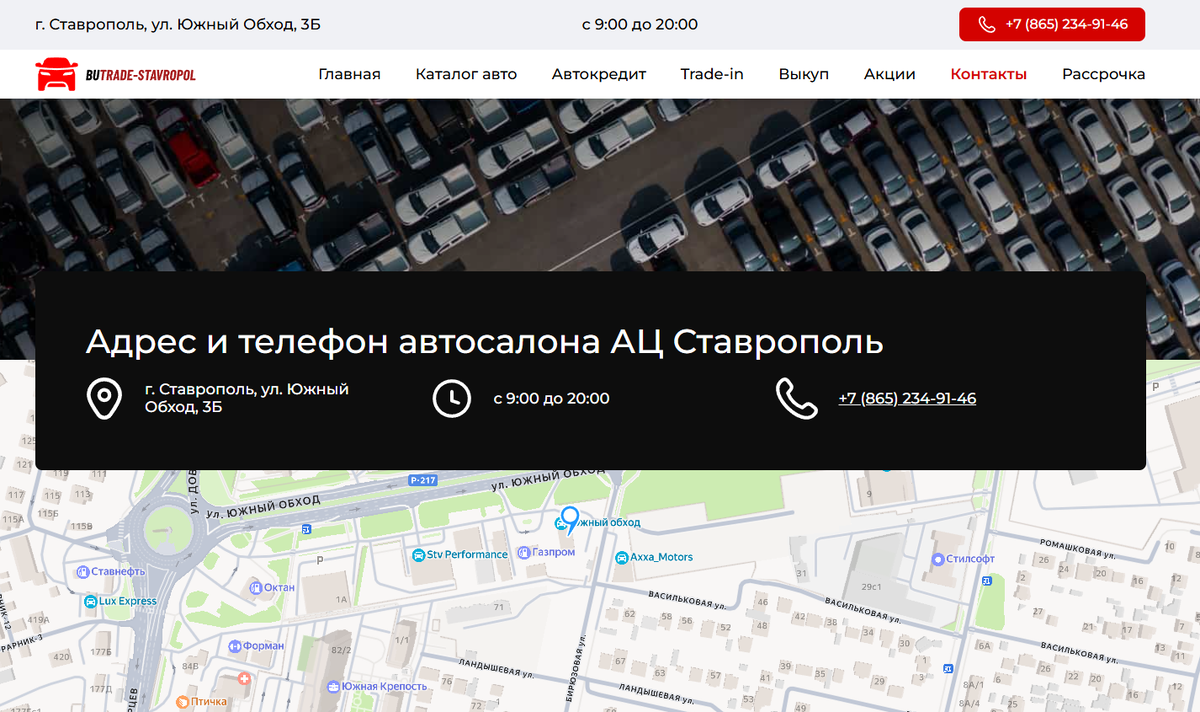Open the Главная menu item
The width and height of the screenshot is (1200, 712).
click(349, 73)
